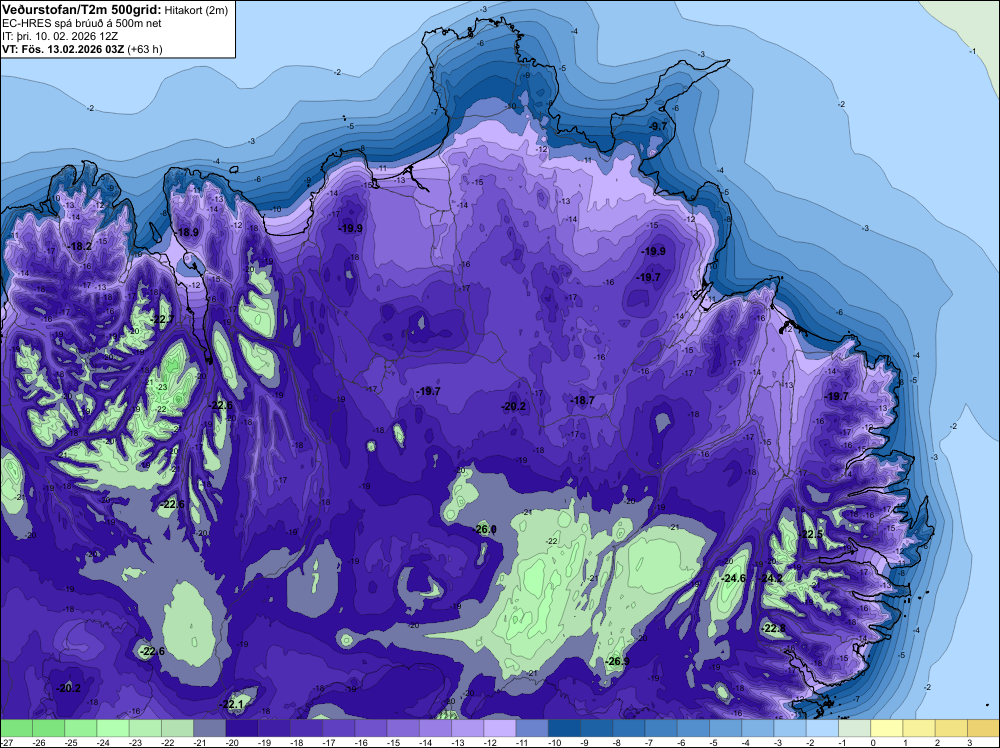Click the bold -26.0 temperature value
The height and width of the screenshot is (748, 1000).
(x=485, y=529)
